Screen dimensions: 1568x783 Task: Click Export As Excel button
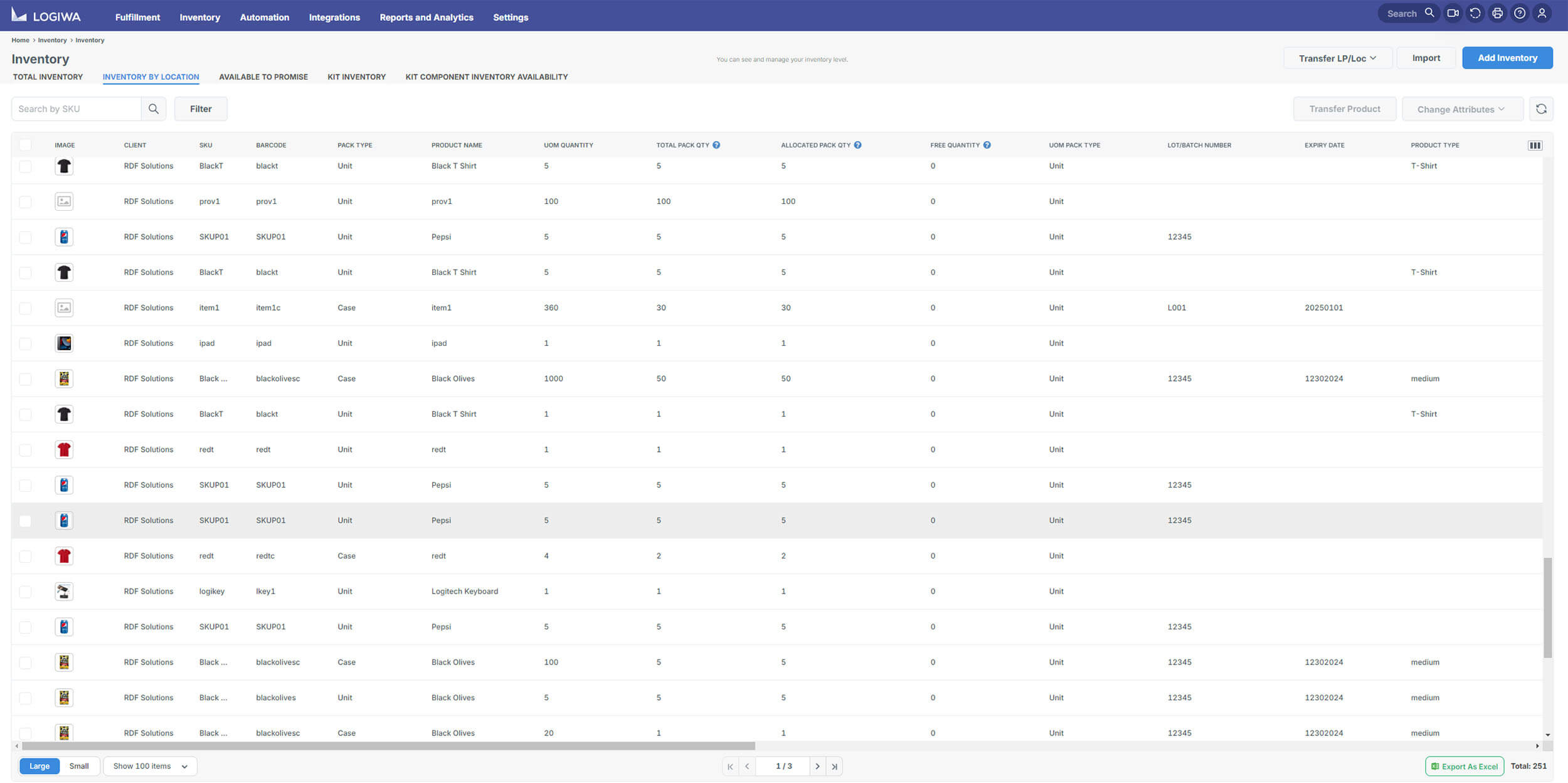pos(1464,766)
